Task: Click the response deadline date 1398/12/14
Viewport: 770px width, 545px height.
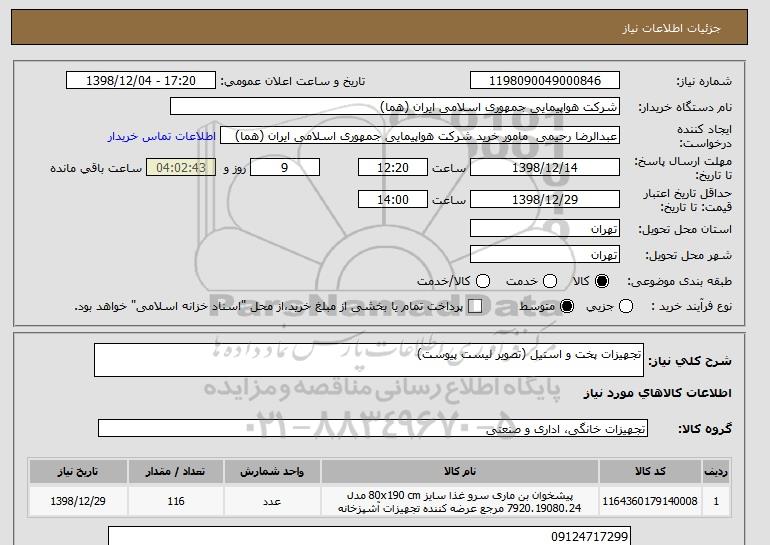Action: pos(545,167)
